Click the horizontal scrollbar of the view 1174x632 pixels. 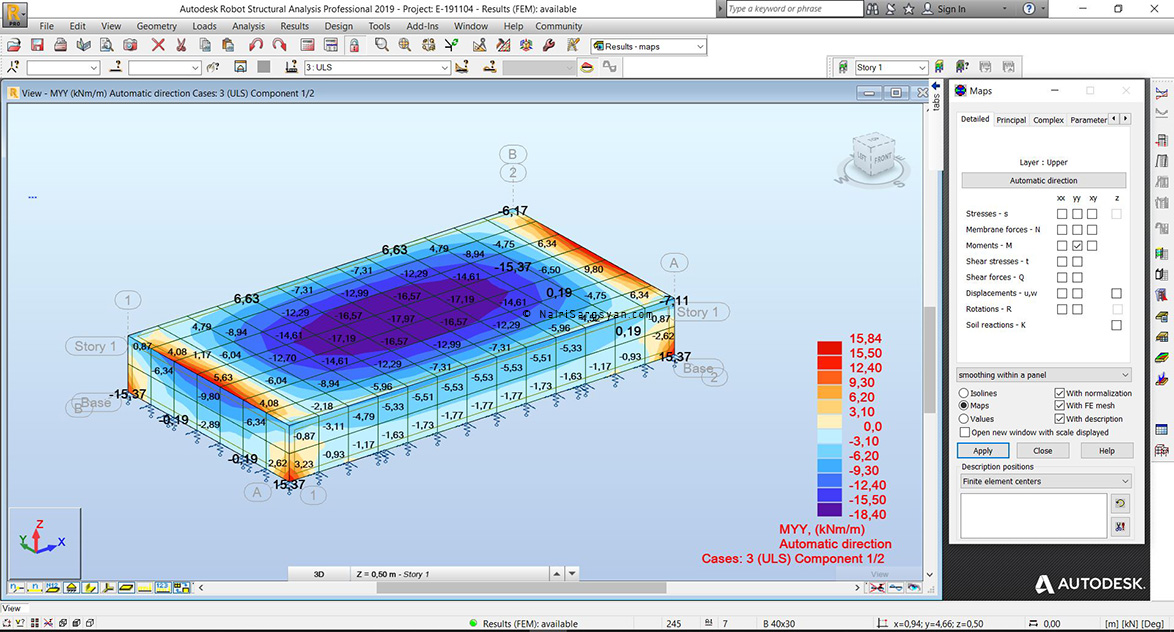tap(521, 588)
